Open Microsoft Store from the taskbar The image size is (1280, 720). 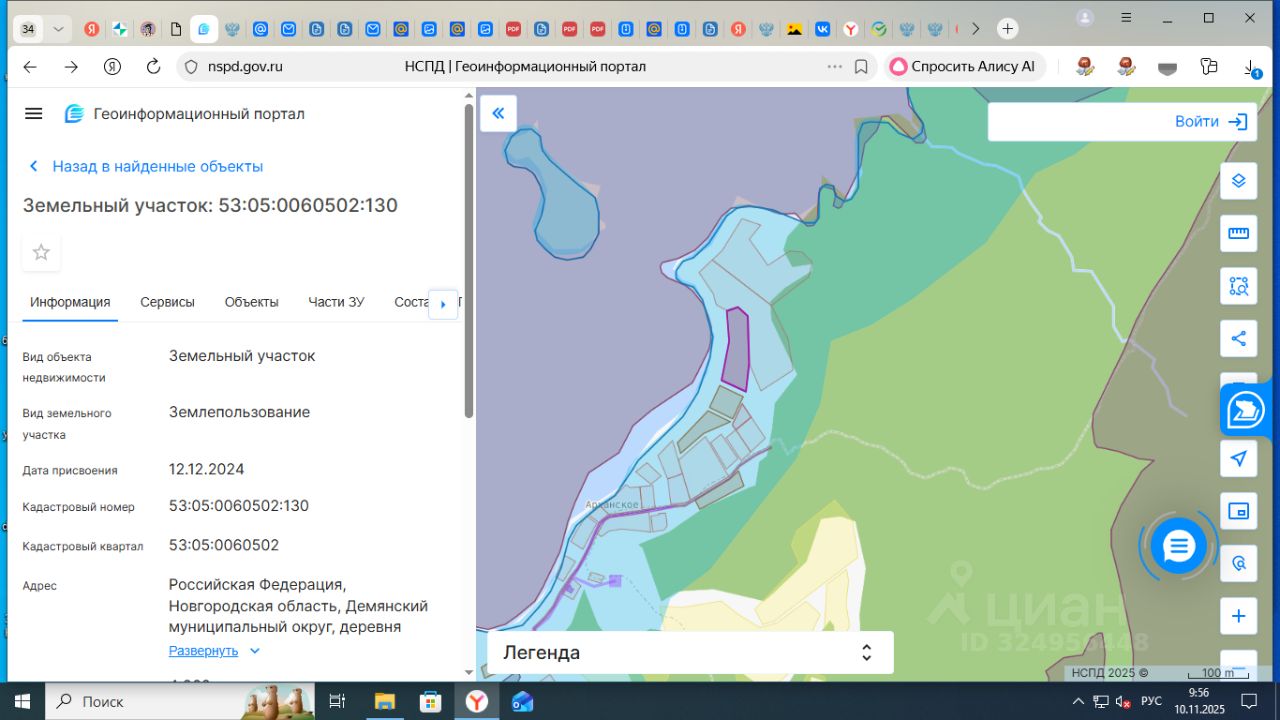pyautogui.click(x=431, y=701)
